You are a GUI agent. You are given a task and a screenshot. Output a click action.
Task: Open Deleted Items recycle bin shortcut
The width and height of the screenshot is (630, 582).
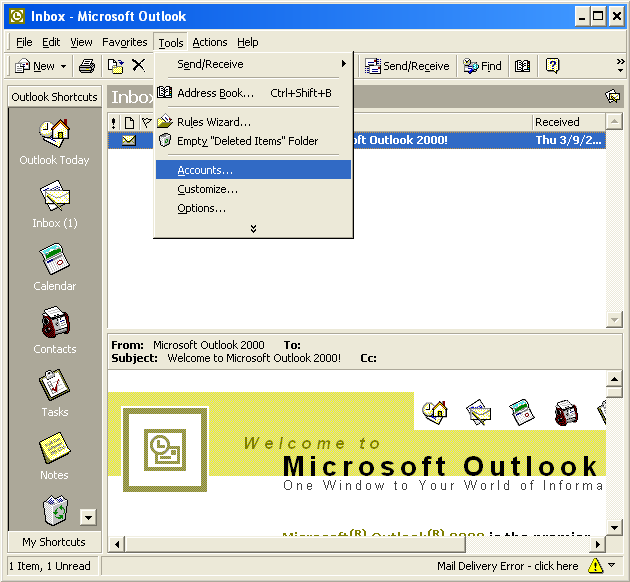click(55, 510)
